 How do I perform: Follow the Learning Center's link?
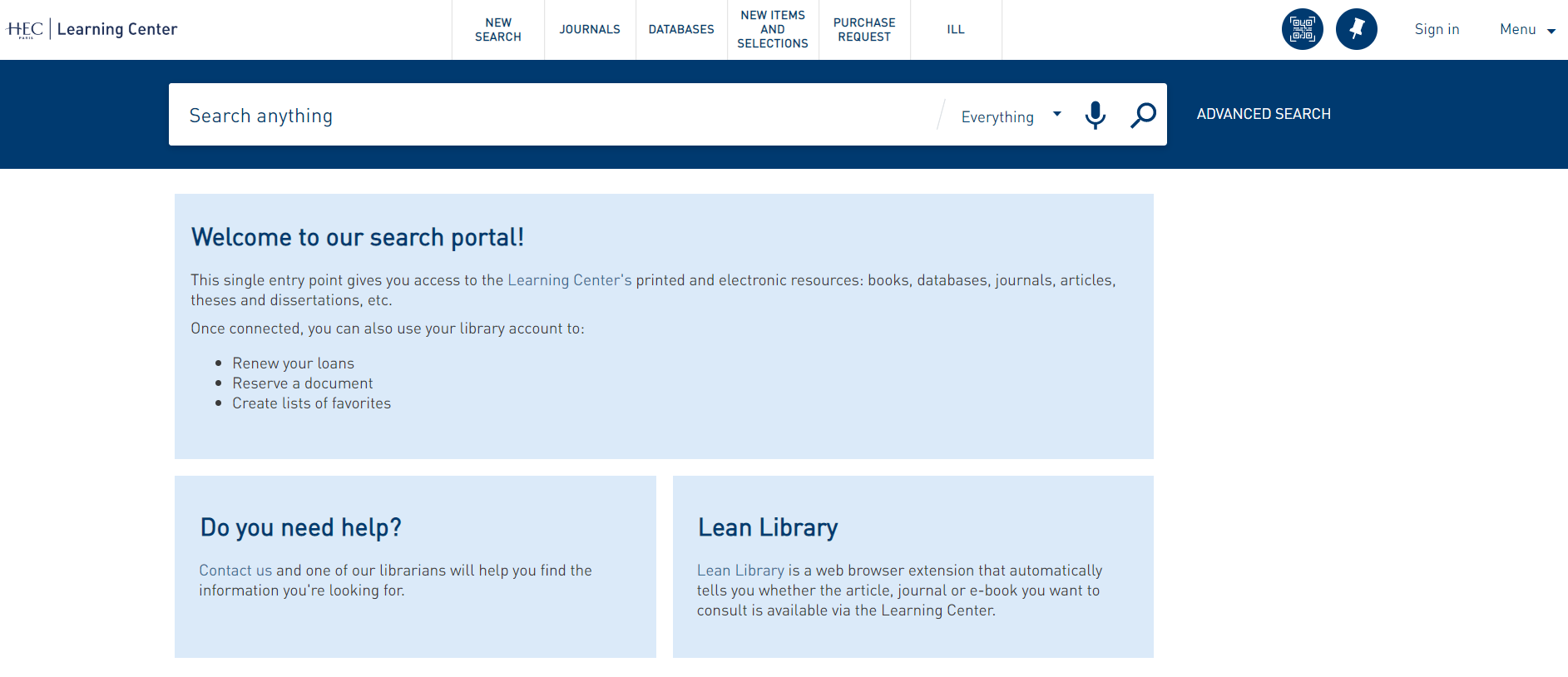569,280
